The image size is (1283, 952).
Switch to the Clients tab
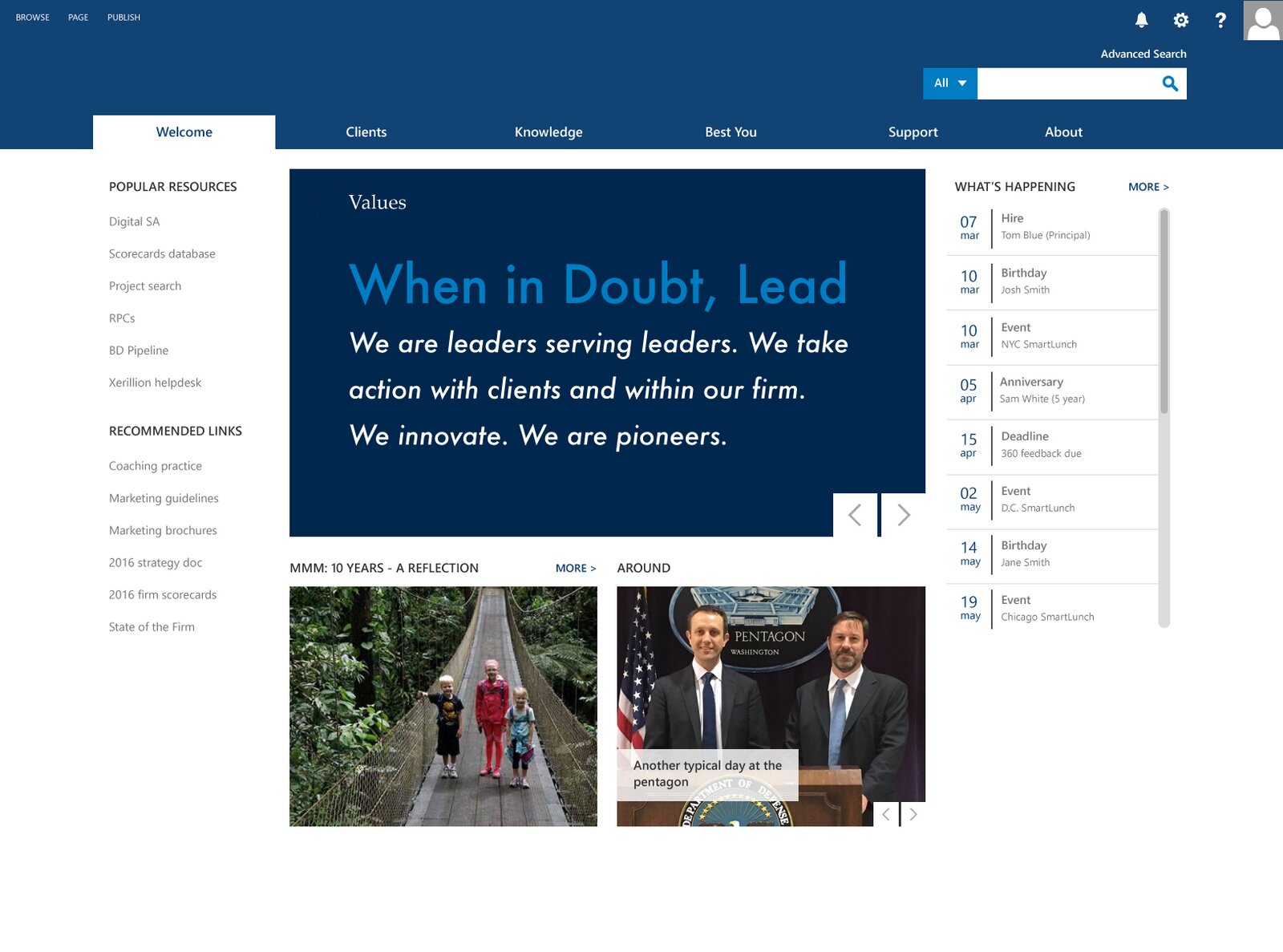[x=366, y=132]
